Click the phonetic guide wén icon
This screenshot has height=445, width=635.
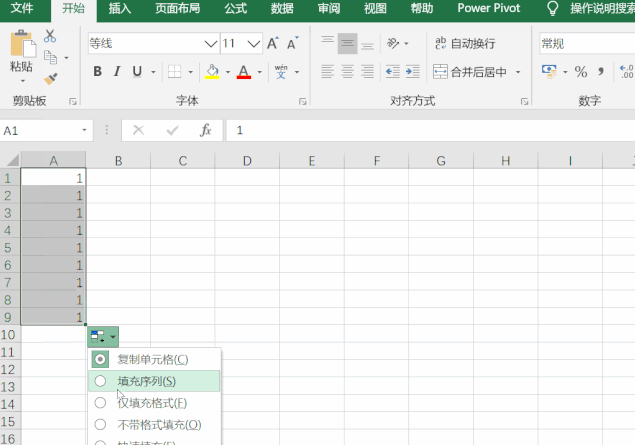point(281,72)
